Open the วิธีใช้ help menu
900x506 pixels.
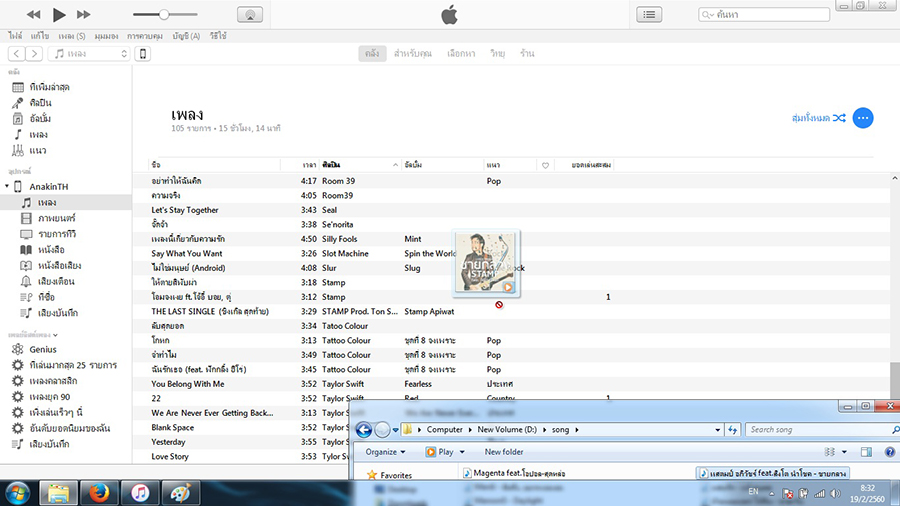(218, 36)
